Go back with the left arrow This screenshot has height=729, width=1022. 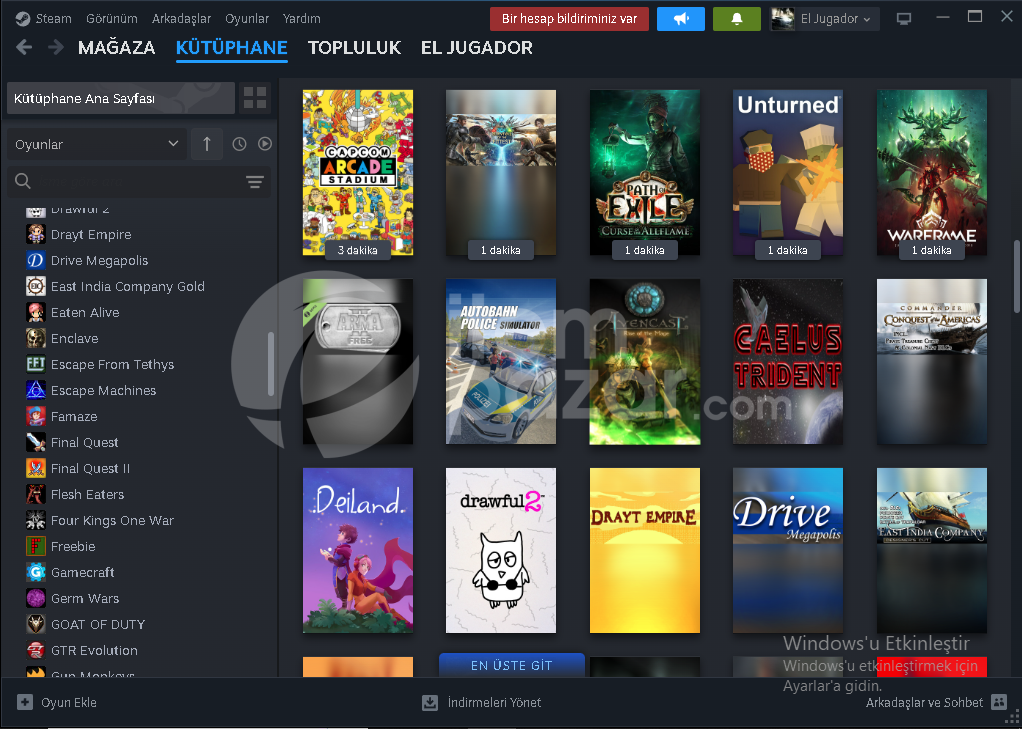click(24, 48)
